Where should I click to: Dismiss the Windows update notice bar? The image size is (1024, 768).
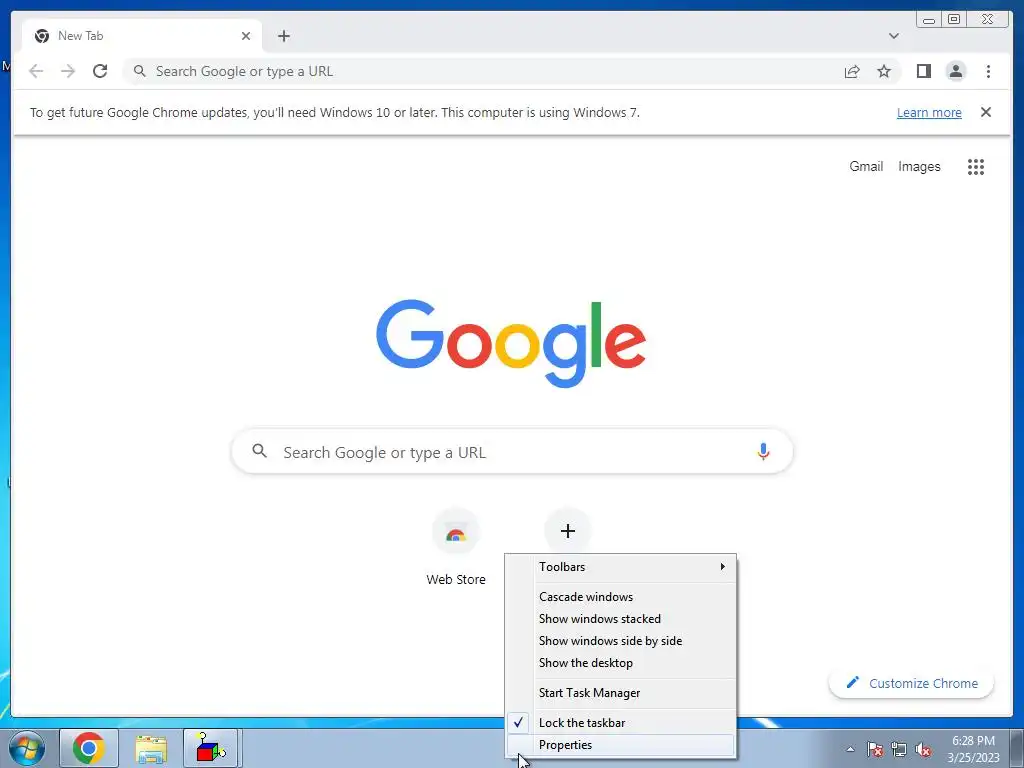(985, 112)
